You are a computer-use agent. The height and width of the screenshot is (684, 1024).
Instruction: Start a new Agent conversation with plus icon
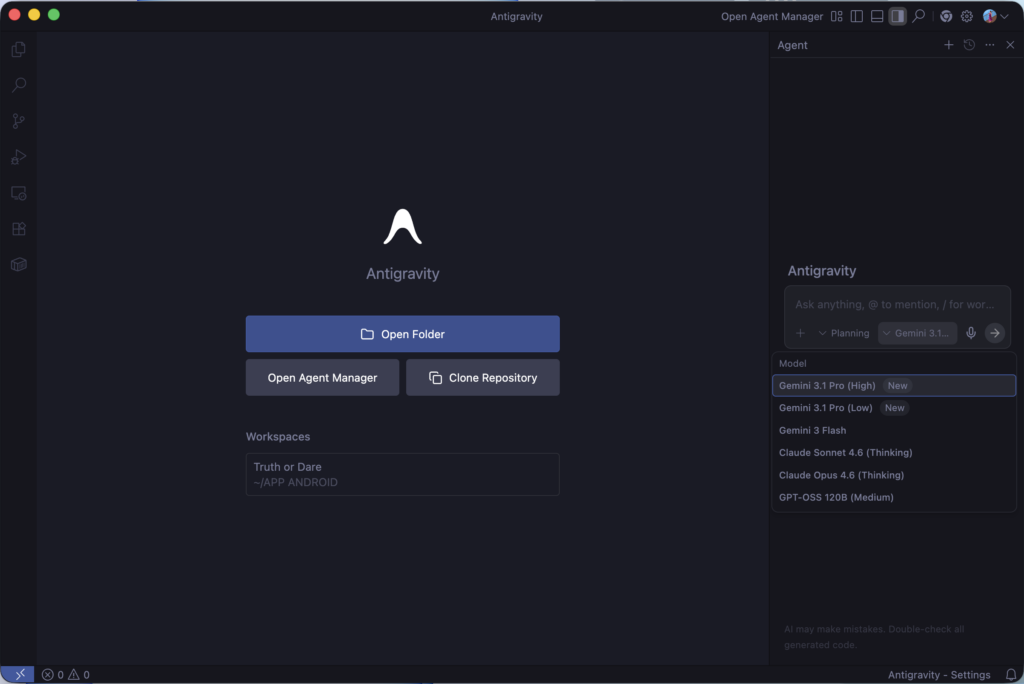[949, 45]
